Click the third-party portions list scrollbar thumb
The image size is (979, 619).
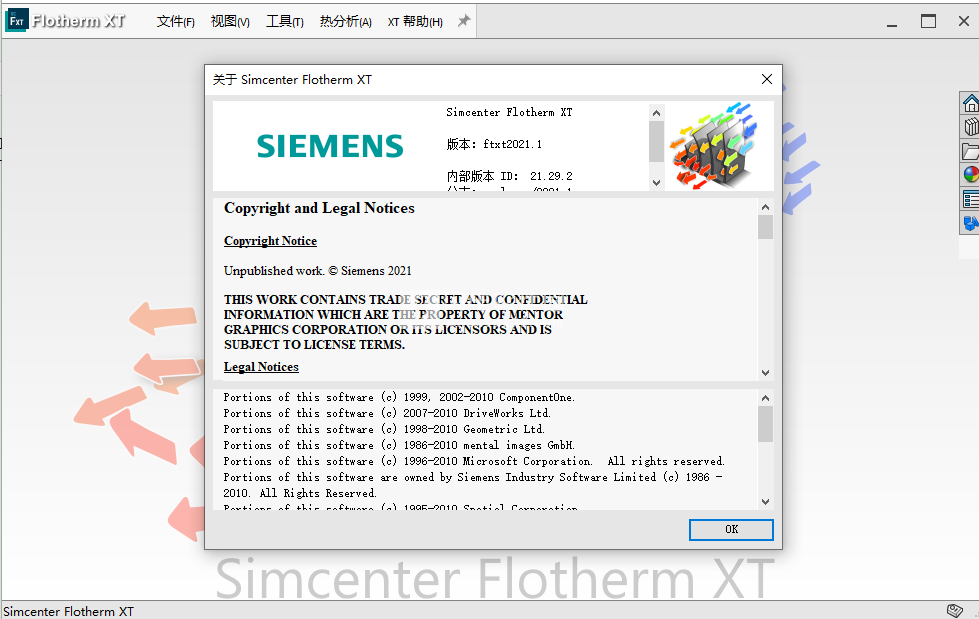765,424
